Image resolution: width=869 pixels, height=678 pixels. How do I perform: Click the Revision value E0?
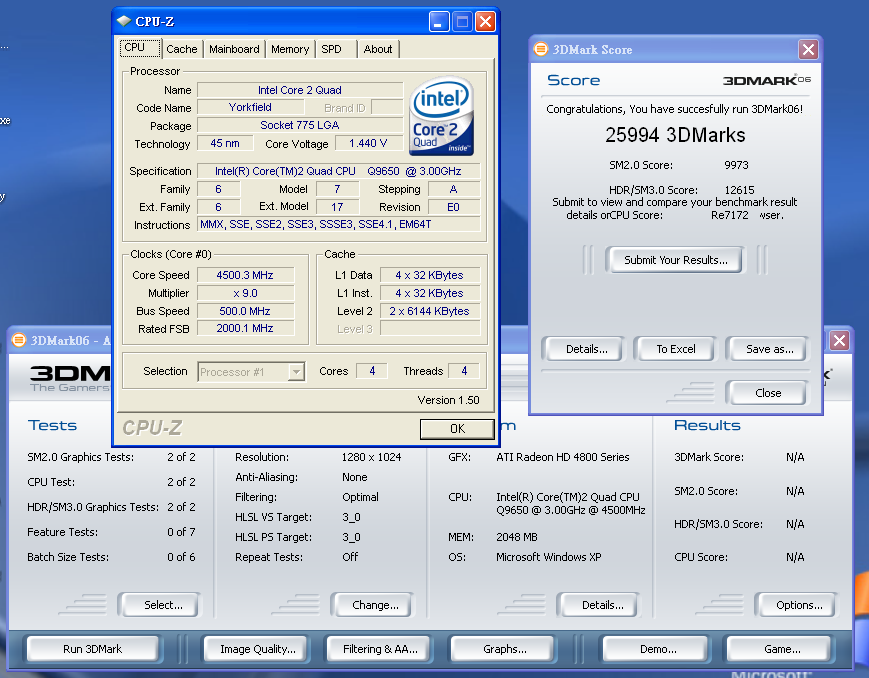coord(453,207)
